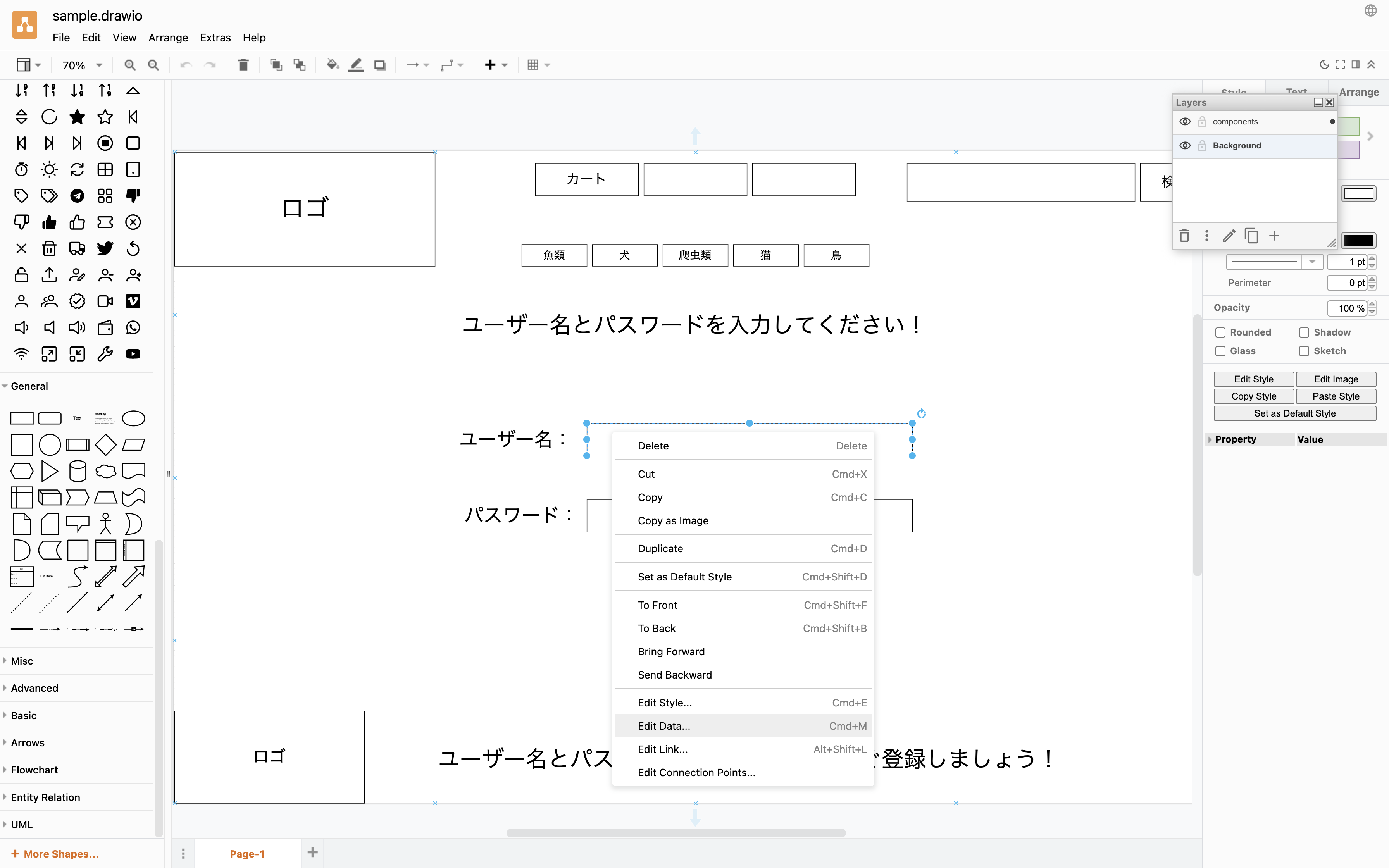Click the black line color swatch
Viewport: 1389px width, 868px height.
[1359, 241]
